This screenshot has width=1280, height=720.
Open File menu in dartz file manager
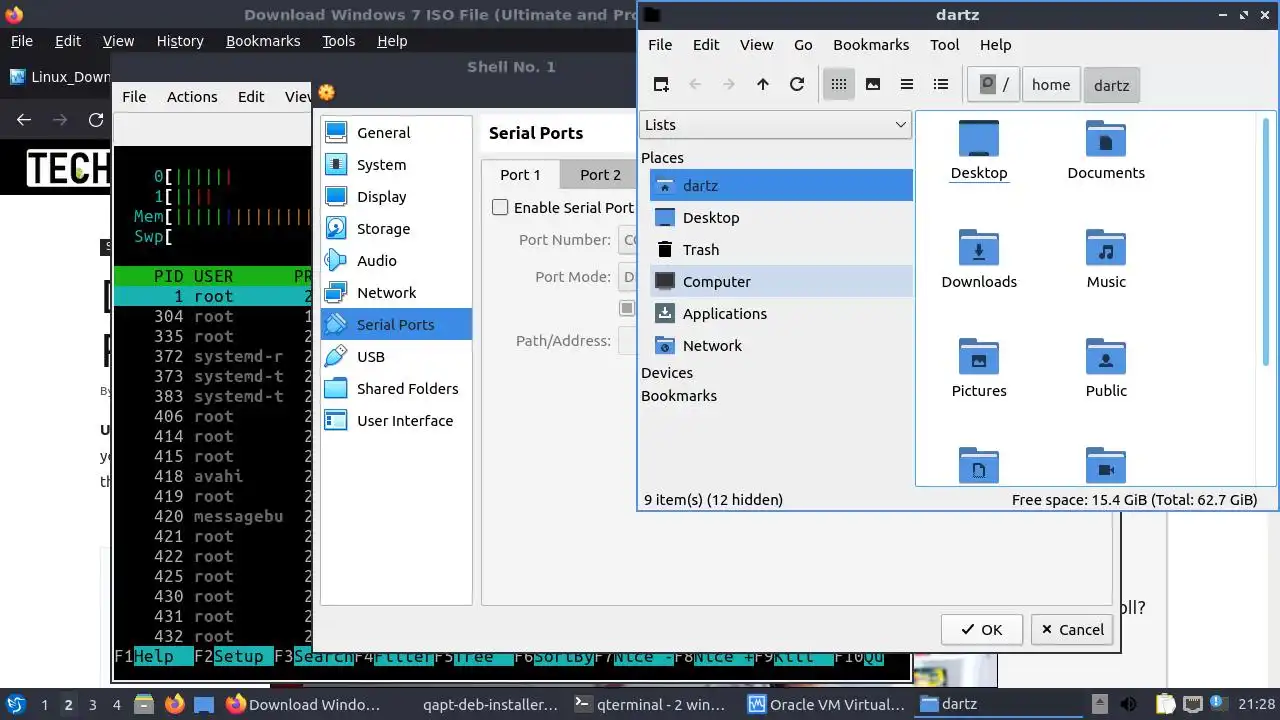click(x=660, y=45)
